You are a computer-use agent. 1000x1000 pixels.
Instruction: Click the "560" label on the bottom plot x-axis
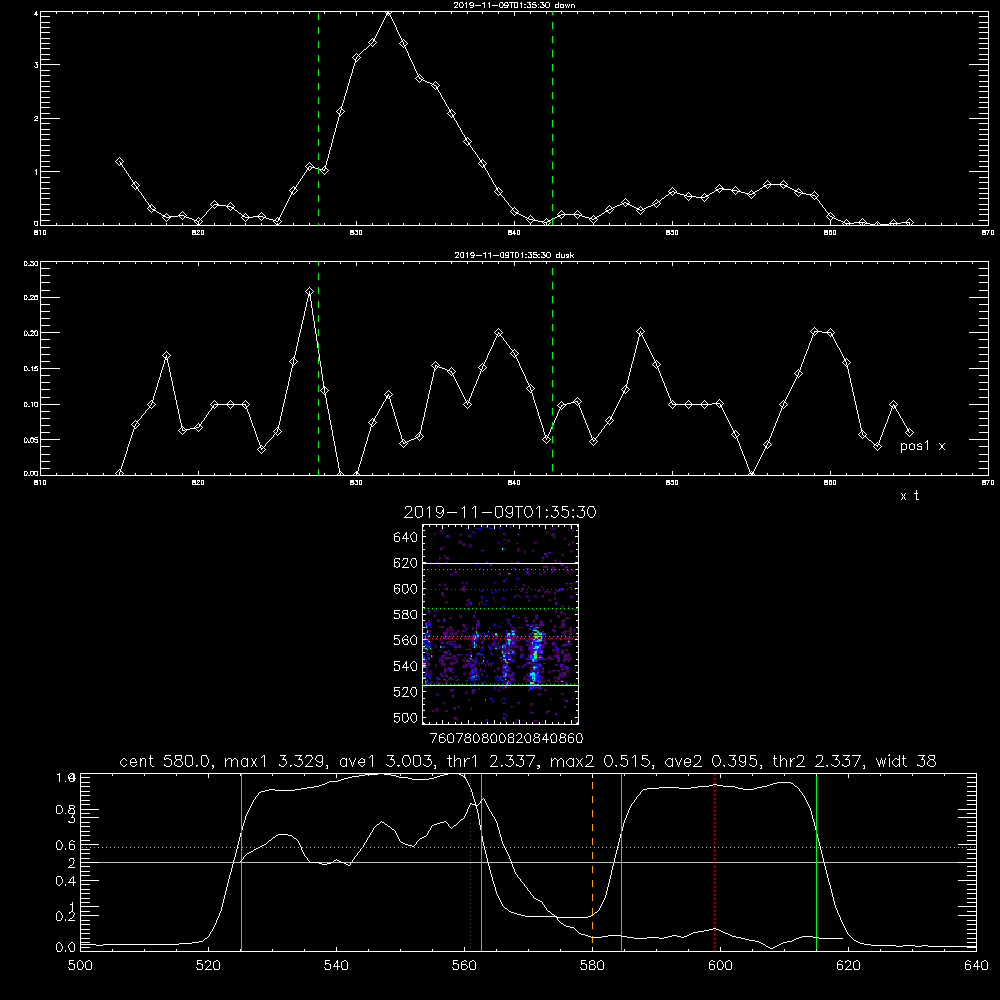click(464, 966)
